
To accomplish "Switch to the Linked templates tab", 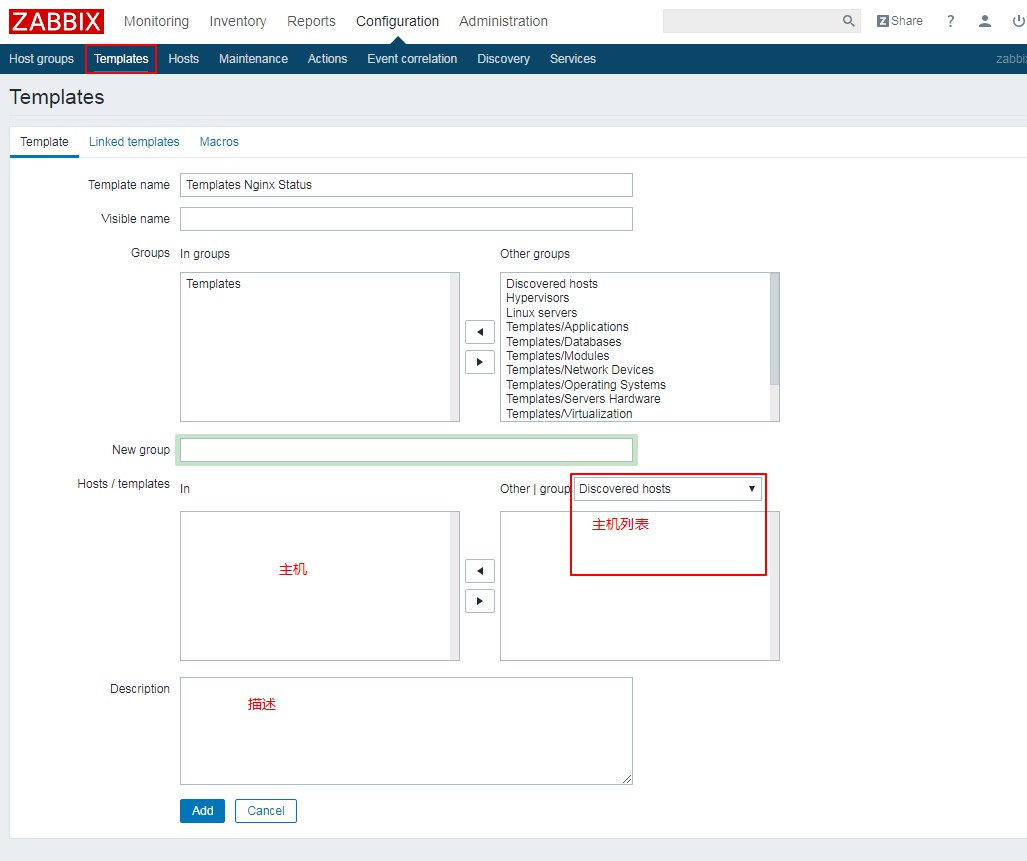I will click(134, 142).
